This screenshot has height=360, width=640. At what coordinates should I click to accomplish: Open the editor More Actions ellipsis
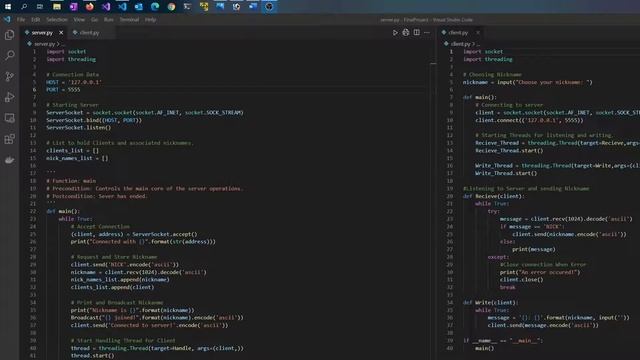coord(427,33)
